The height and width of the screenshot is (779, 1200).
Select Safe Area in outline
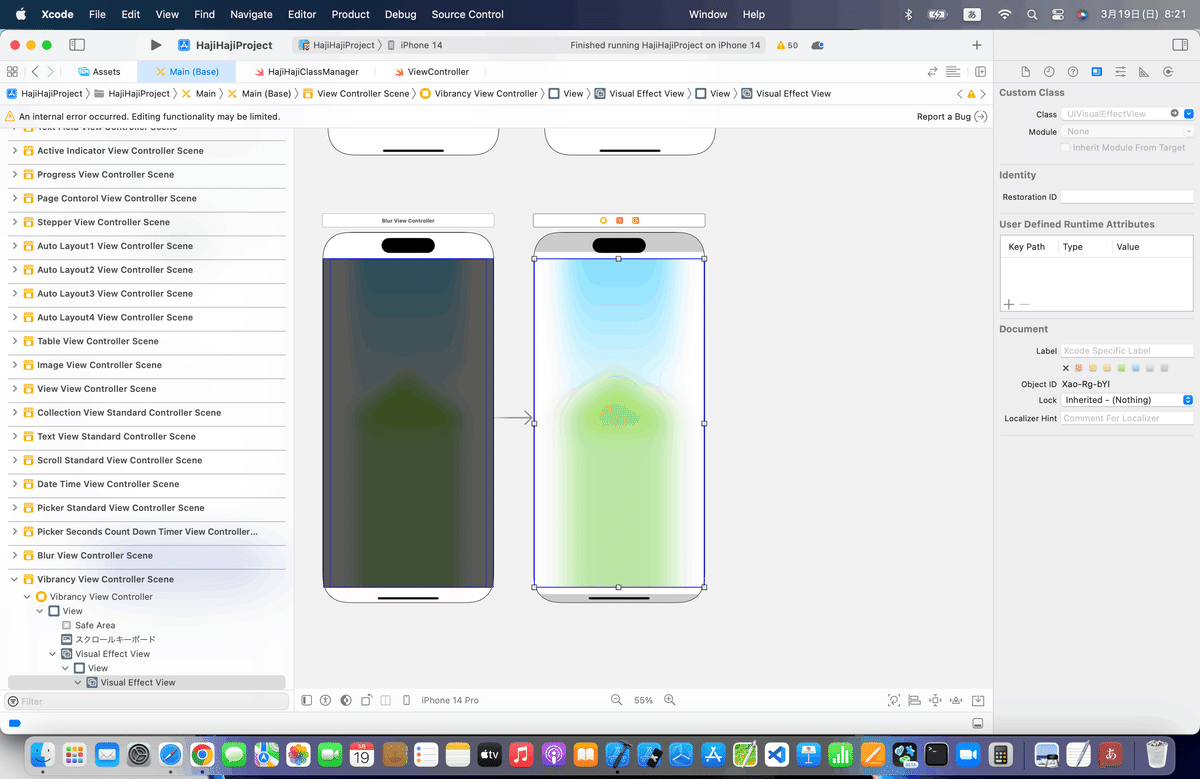click(95, 625)
